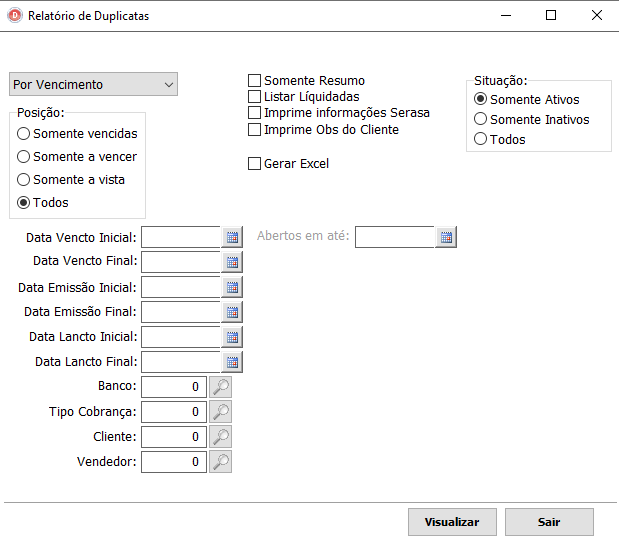
Task: Click the Banco search magnifier icon
Action: [220, 387]
